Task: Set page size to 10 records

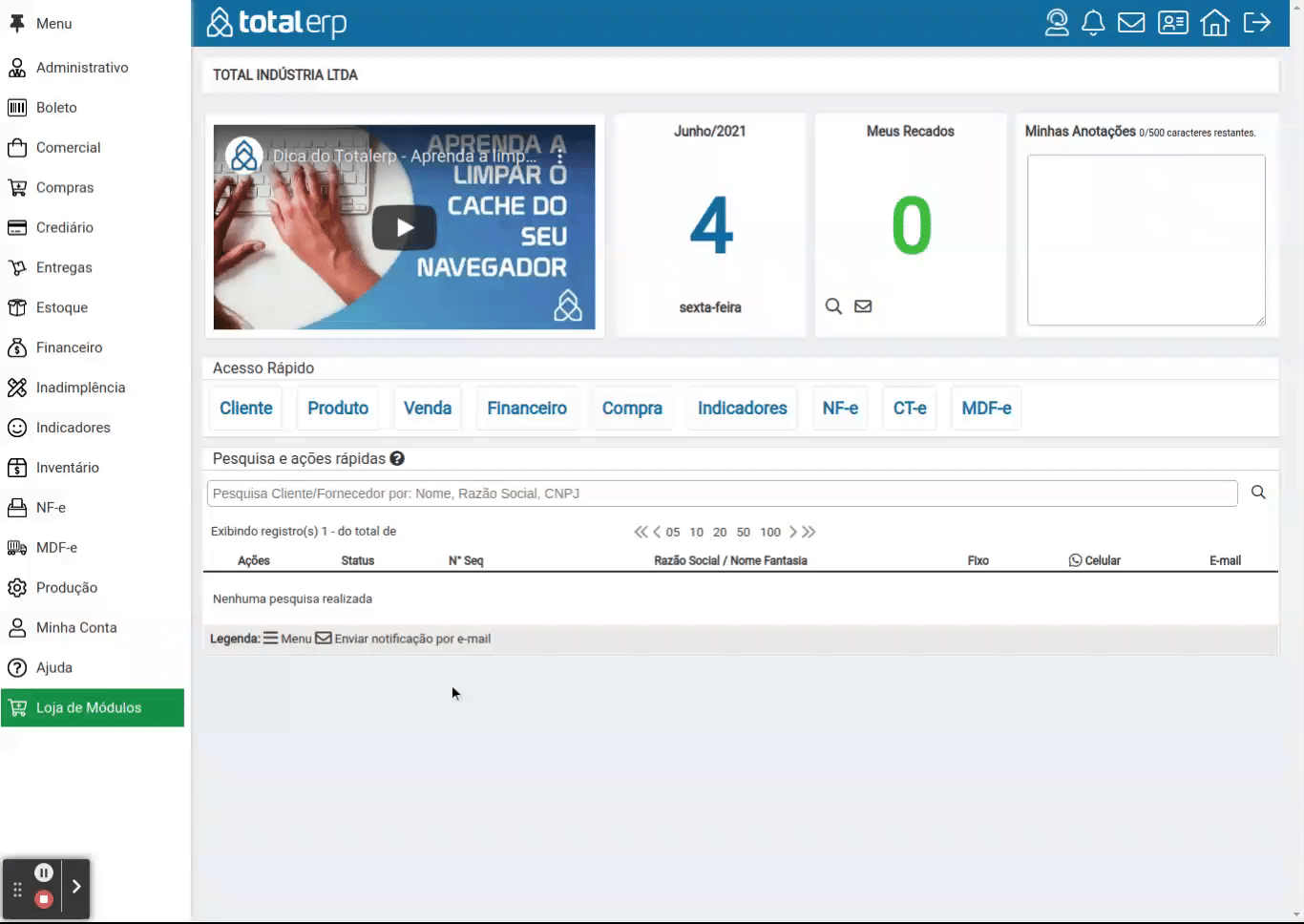Action: [x=697, y=533]
